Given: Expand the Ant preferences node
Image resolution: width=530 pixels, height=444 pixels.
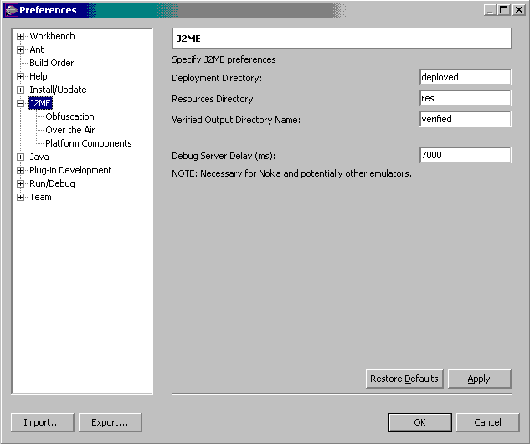Looking at the screenshot, I should [x=20, y=50].
